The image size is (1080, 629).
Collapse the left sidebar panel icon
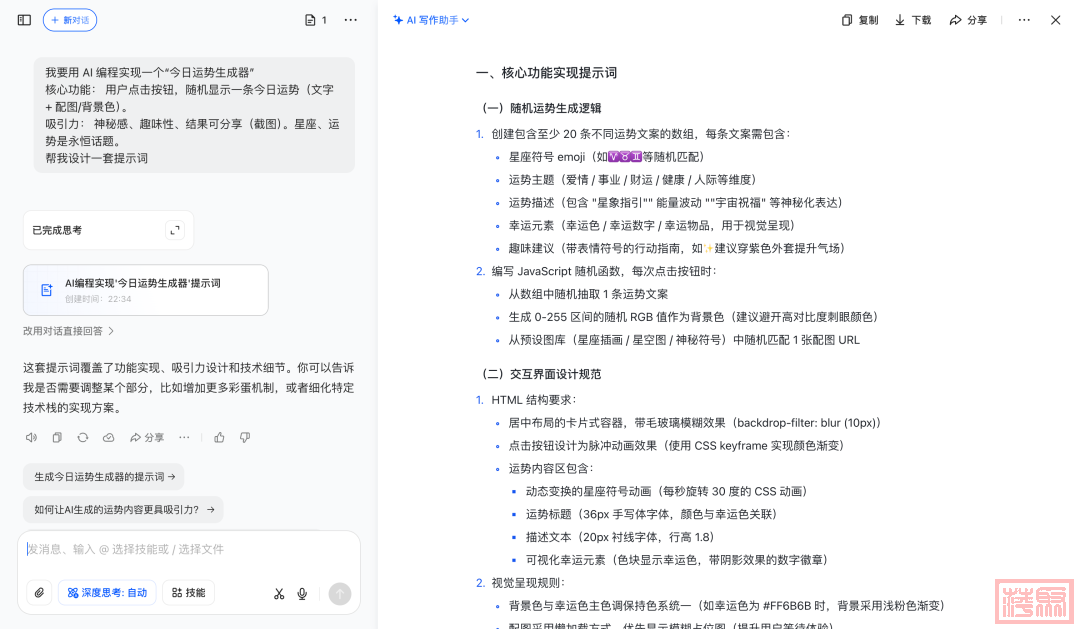pyautogui.click(x=24, y=20)
